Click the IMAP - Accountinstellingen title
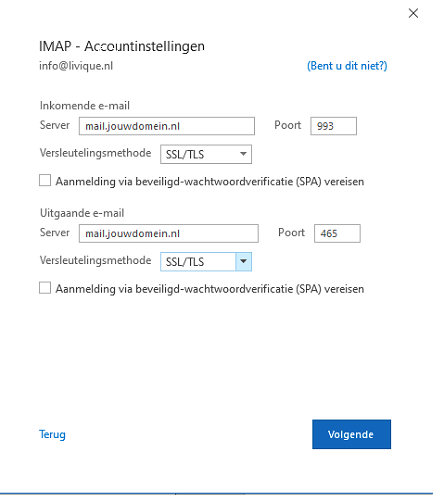Screen dimensions: 433x495 (122, 46)
